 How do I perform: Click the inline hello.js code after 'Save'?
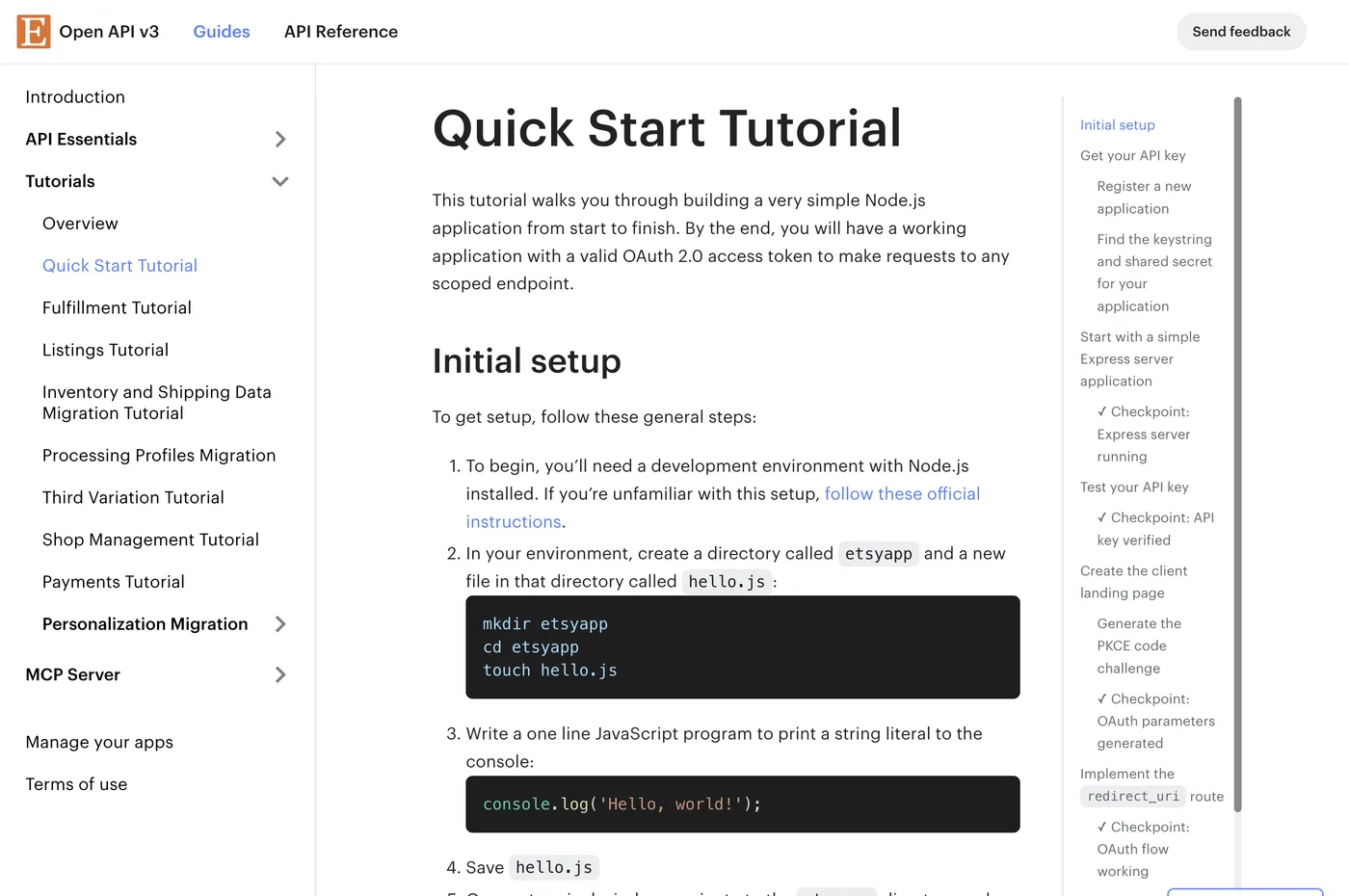coord(554,868)
